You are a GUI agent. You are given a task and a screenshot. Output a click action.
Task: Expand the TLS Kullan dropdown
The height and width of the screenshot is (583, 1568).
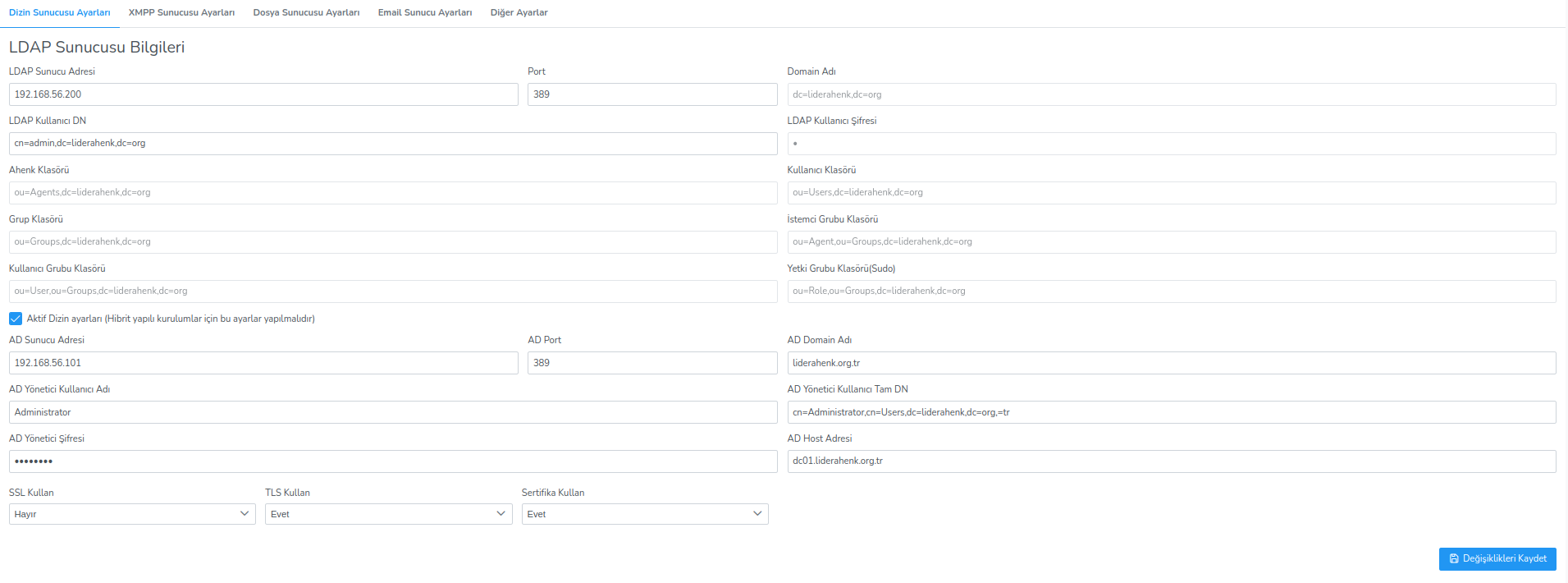click(388, 514)
